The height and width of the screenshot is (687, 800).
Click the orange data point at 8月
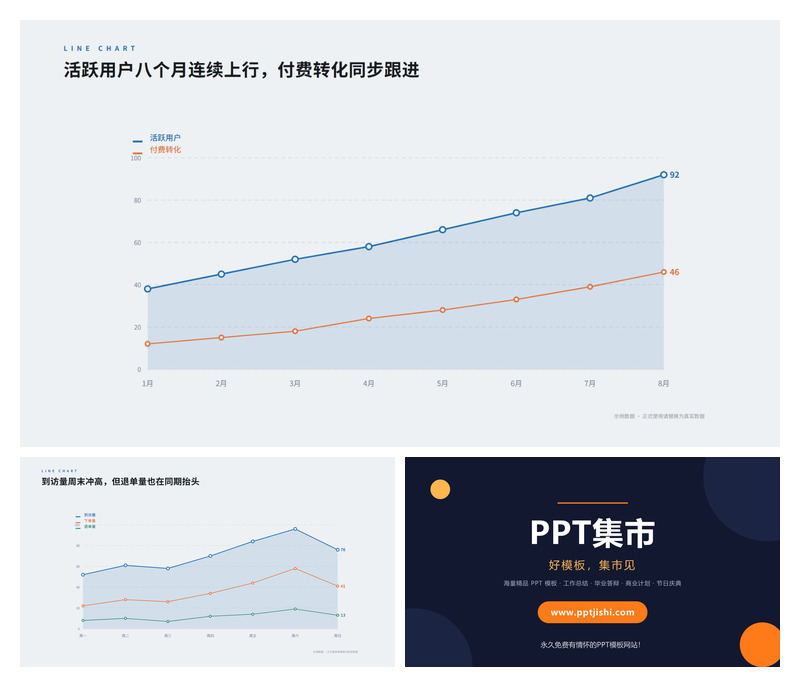point(663,272)
